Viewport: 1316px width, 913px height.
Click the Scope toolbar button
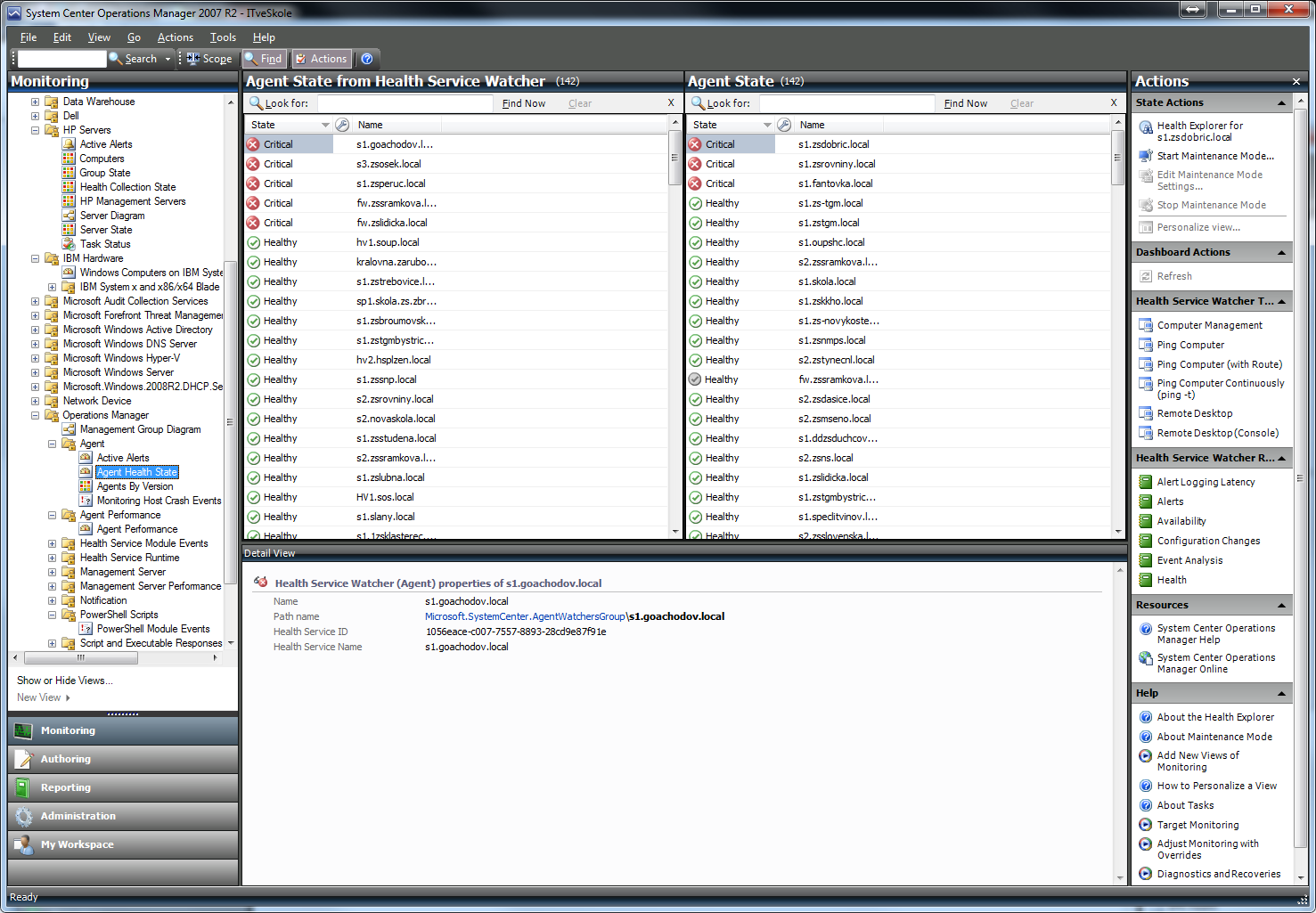(209, 59)
